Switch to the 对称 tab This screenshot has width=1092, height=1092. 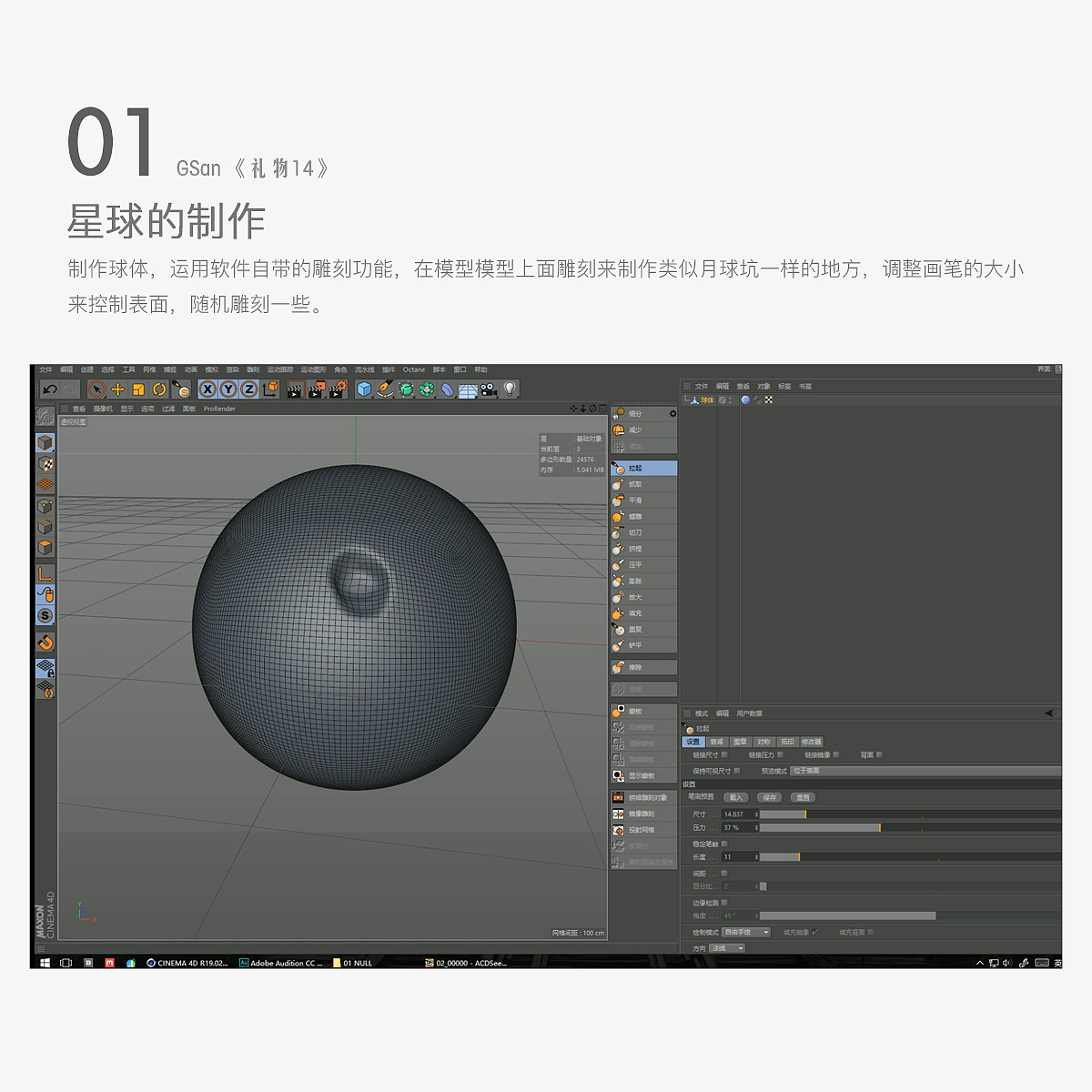(x=763, y=742)
